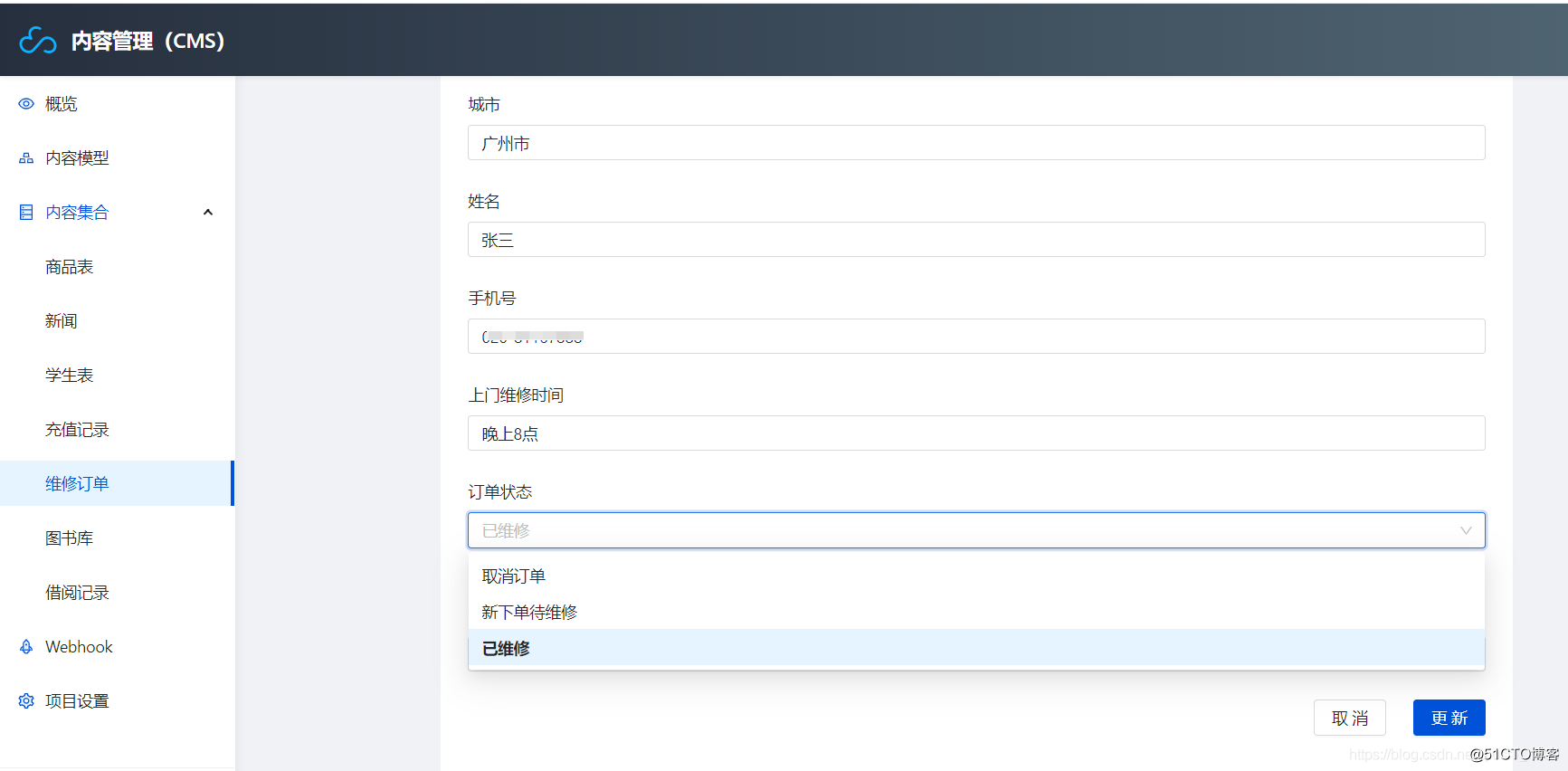Click the 上门维修时间 input showing 晚上8点
The height and width of the screenshot is (771, 1568).
(x=976, y=433)
